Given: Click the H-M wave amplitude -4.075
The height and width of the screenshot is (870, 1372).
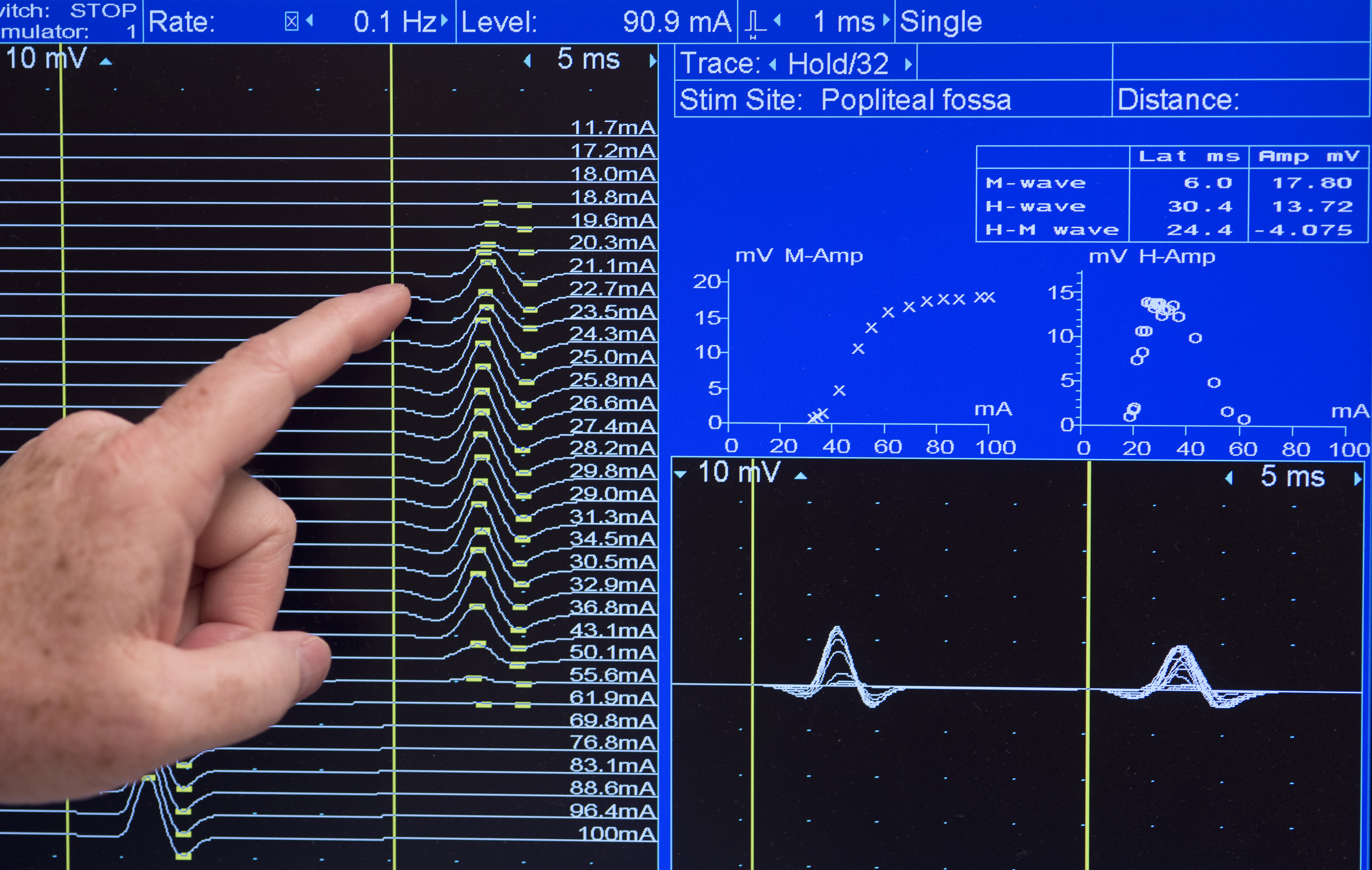Looking at the screenshot, I should 1304,230.
